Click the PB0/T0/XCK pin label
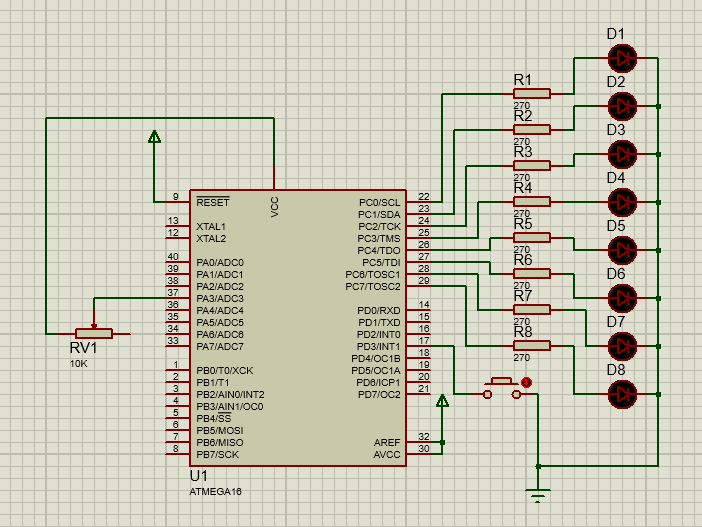Screen dimensions: 702x527 coord(225,371)
